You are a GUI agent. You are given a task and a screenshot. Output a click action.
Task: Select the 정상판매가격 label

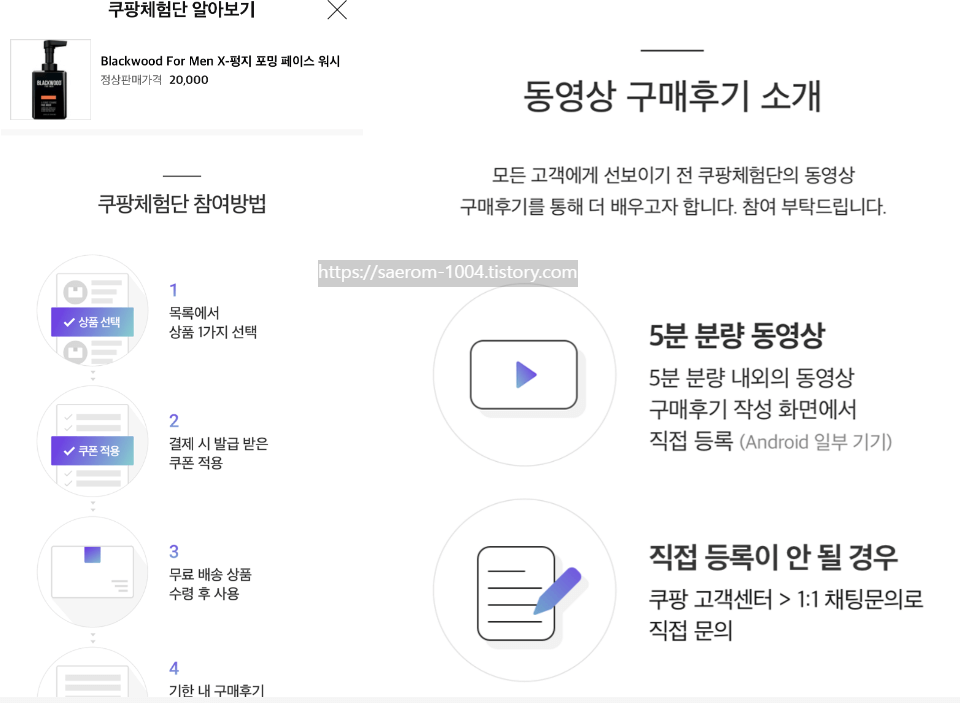tap(131, 80)
